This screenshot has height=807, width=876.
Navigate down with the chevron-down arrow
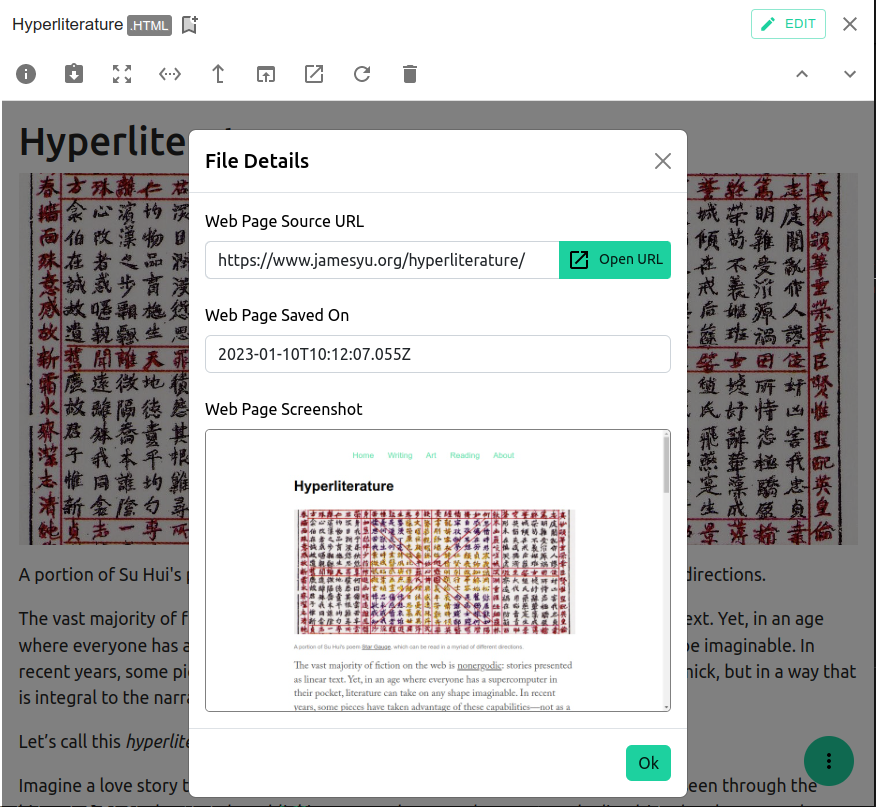(x=849, y=74)
